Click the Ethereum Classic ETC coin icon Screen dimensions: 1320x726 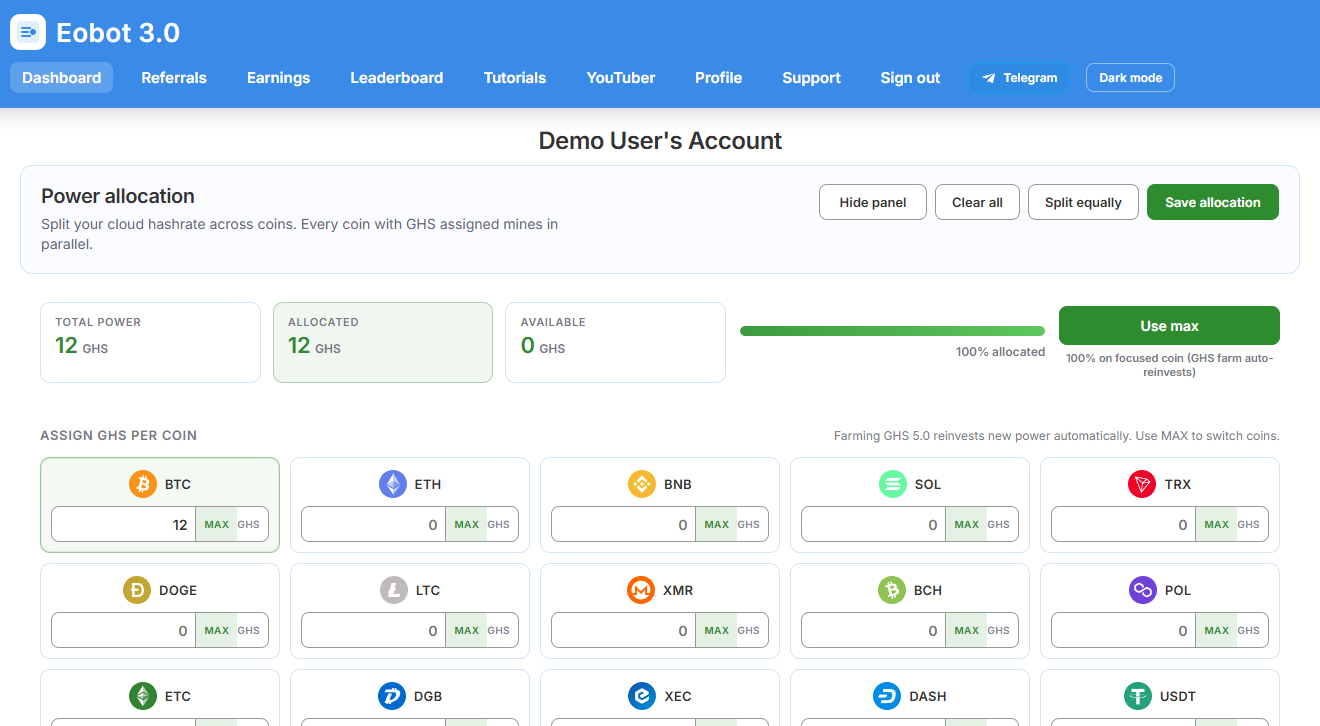143,696
